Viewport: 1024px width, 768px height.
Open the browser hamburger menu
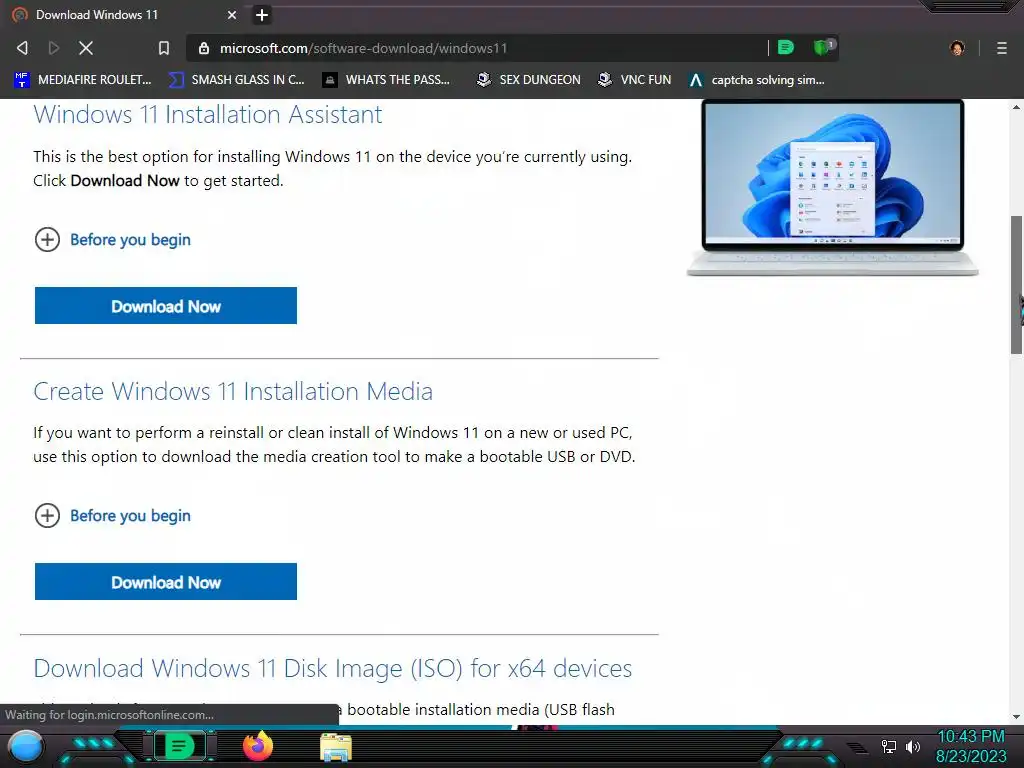pos(1001,48)
